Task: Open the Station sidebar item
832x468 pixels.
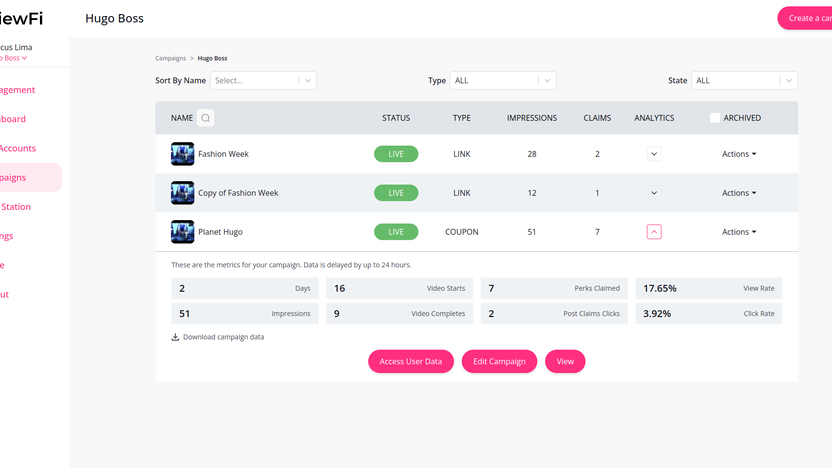Action: [15, 206]
